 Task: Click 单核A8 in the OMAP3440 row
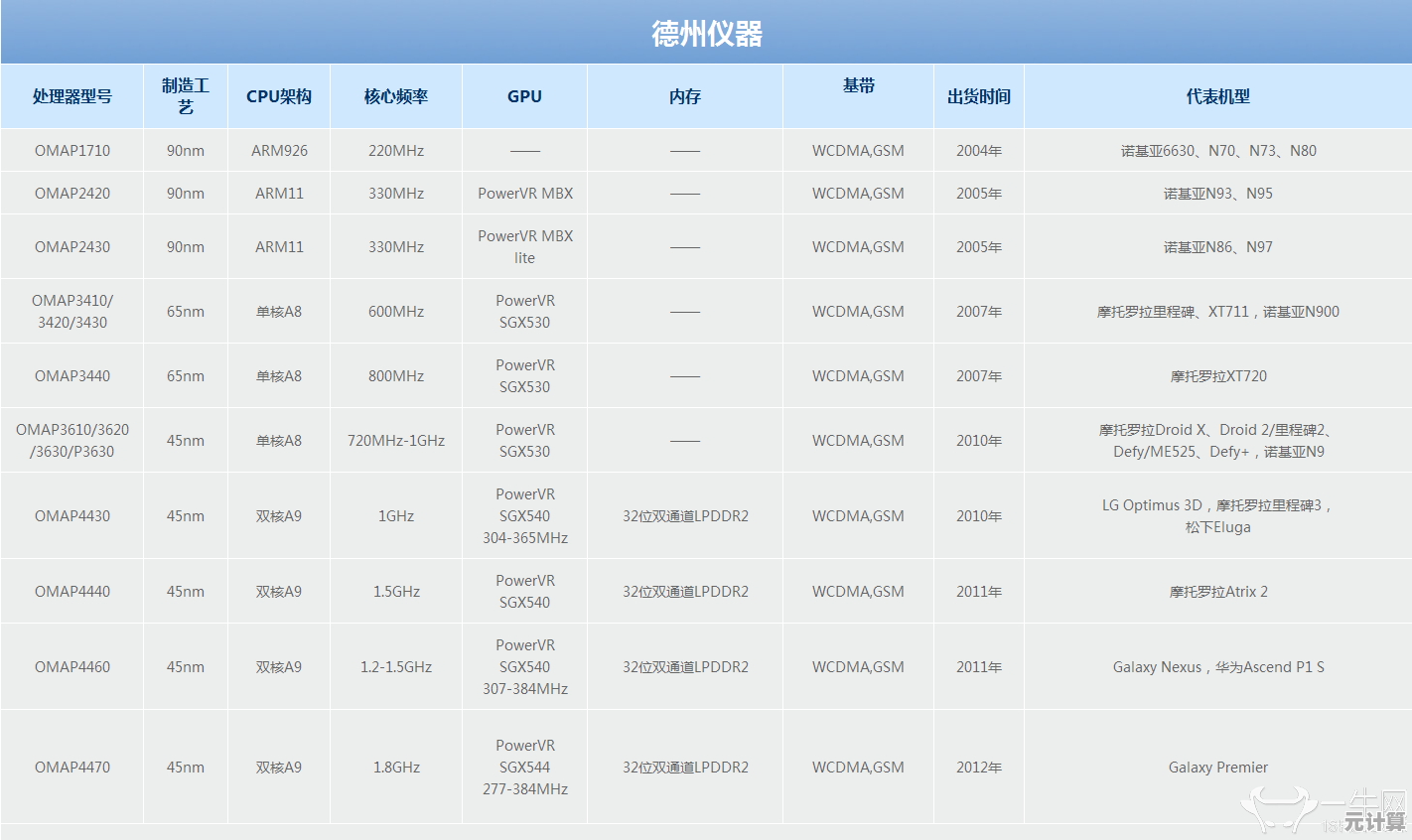click(279, 376)
